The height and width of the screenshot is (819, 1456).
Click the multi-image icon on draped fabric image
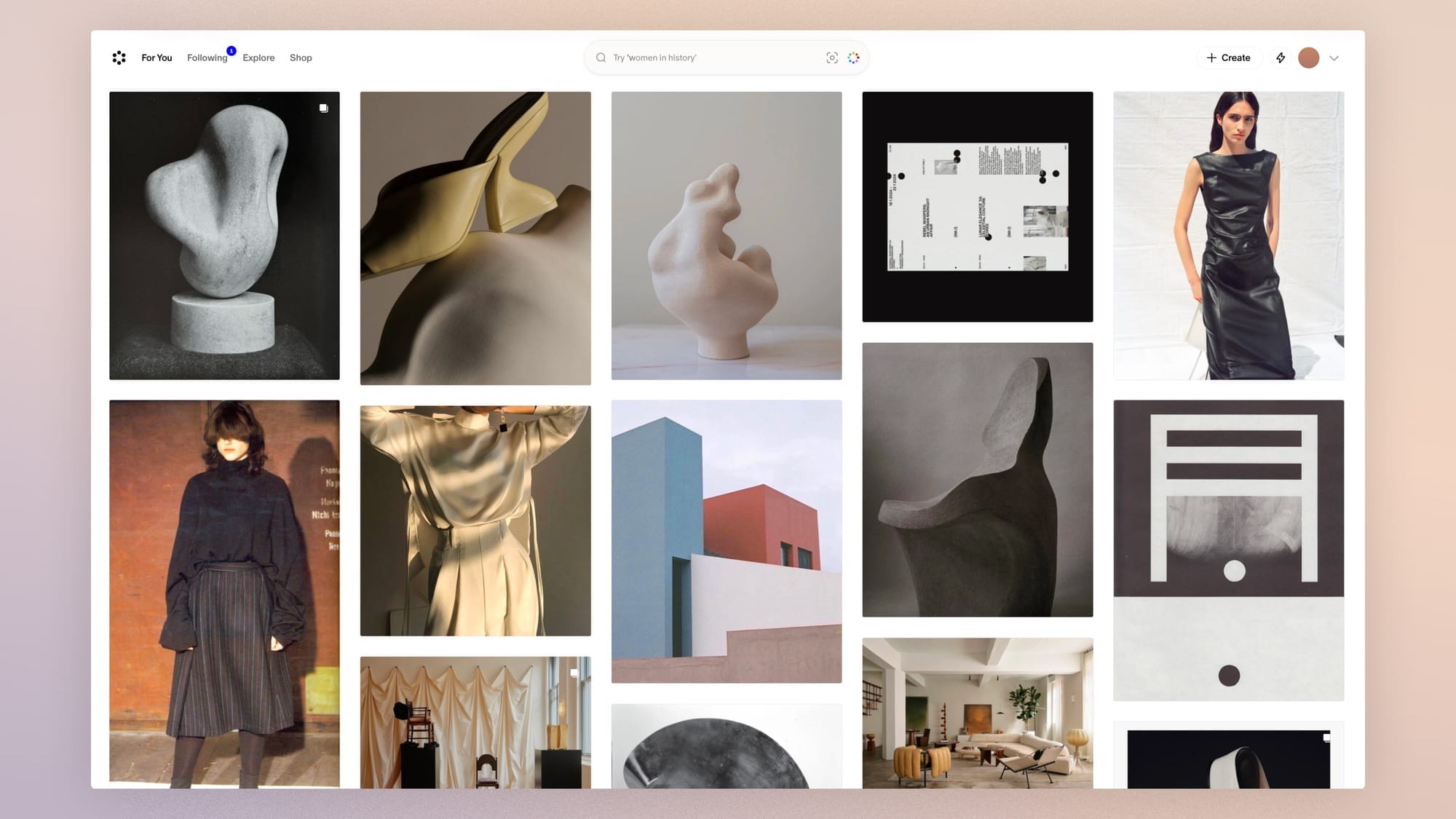pyautogui.click(x=574, y=673)
